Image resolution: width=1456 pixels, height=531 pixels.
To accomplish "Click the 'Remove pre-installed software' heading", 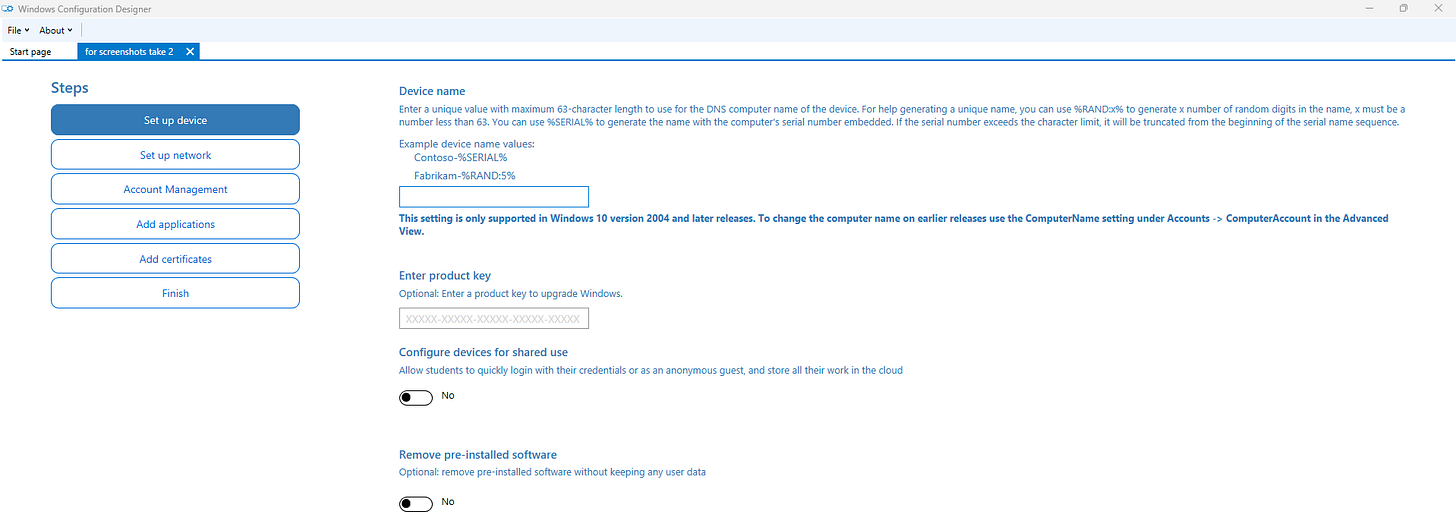I will pos(478,454).
